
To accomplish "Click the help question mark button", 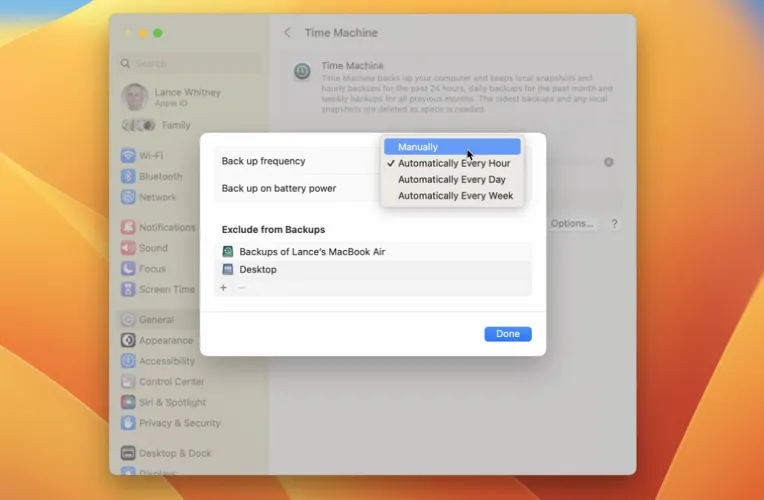I will pos(614,224).
